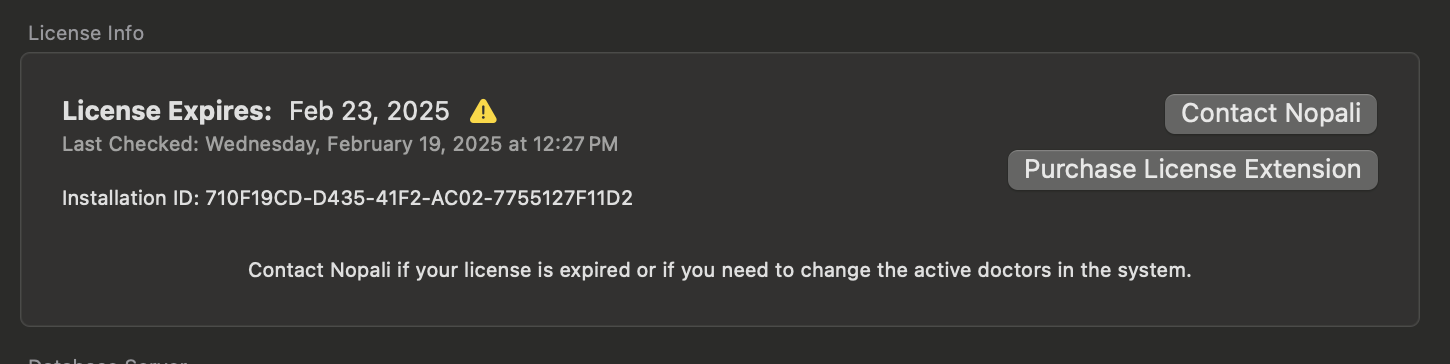Click the bold License Expires label
Image resolution: width=1450 pixels, height=364 pixels.
click(x=167, y=110)
